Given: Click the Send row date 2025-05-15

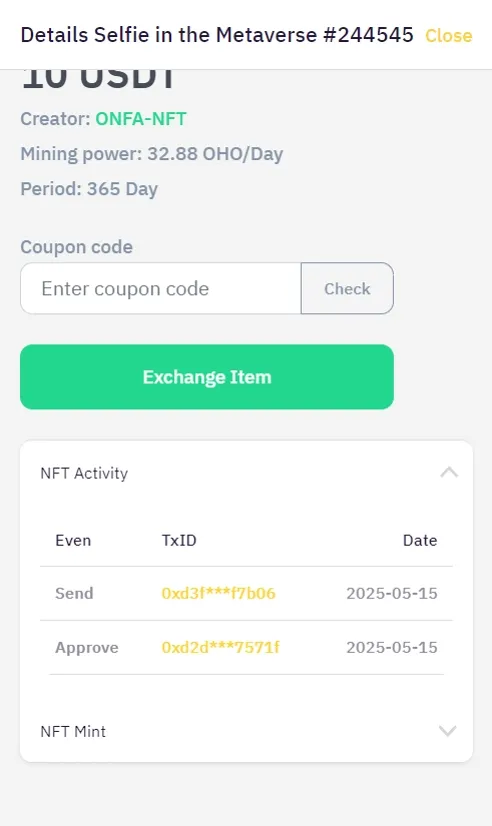Looking at the screenshot, I should (x=392, y=593).
